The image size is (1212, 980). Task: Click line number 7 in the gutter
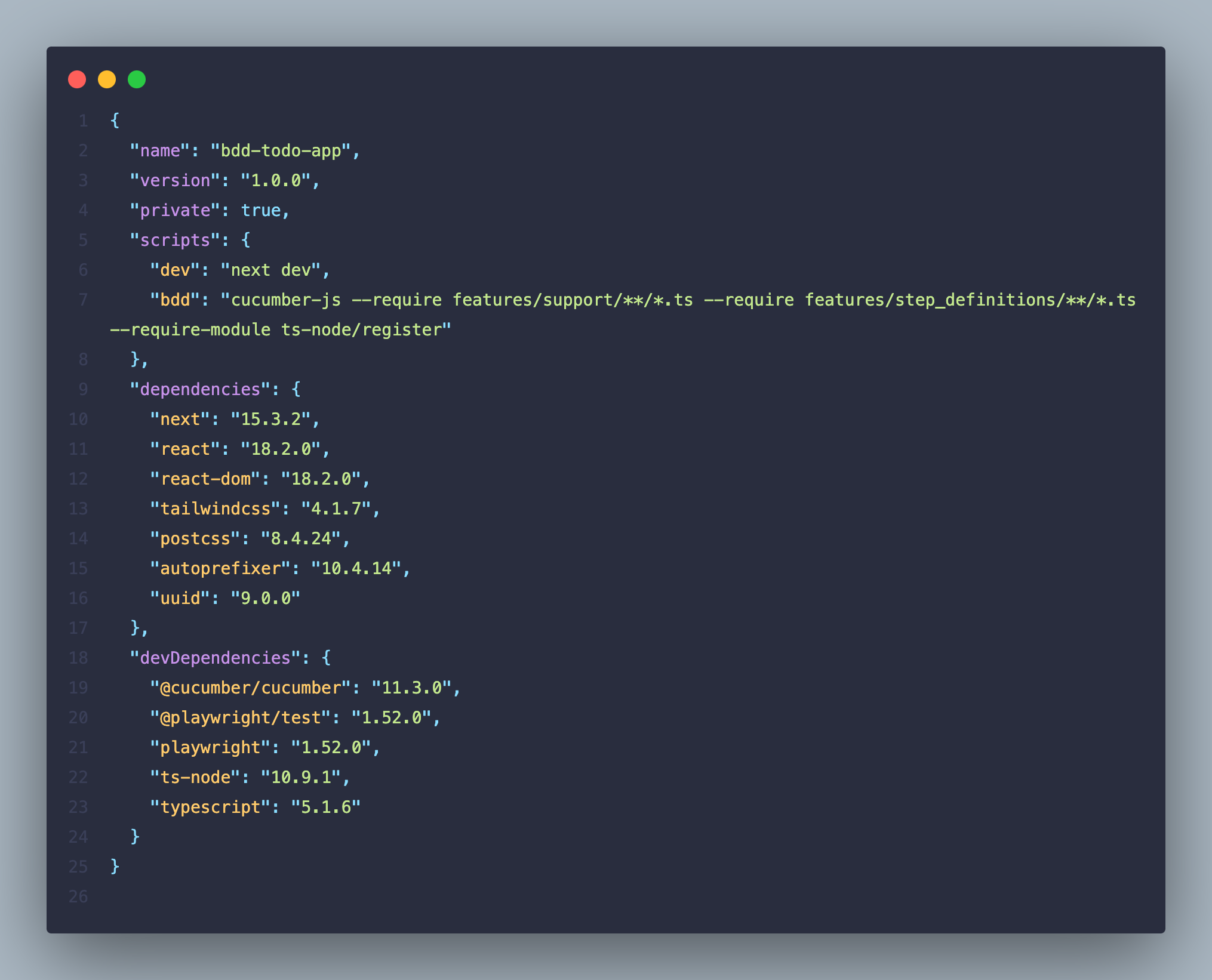[83, 300]
